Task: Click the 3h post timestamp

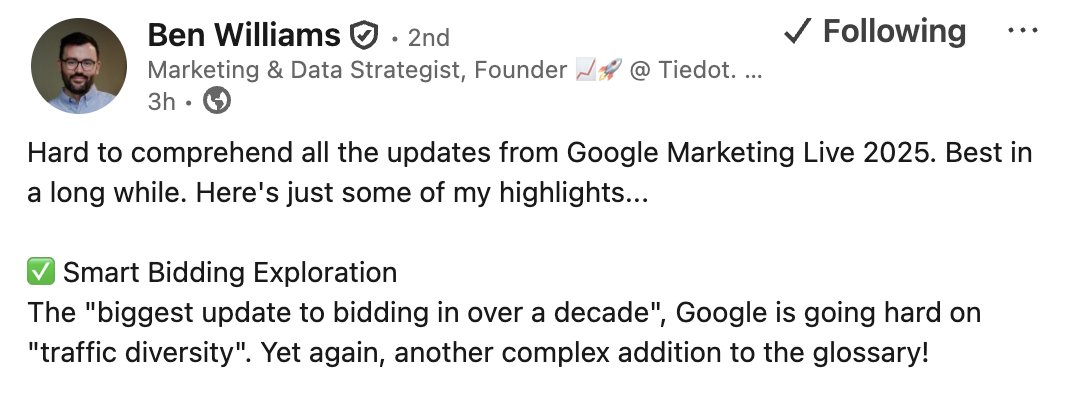Action: [161, 102]
